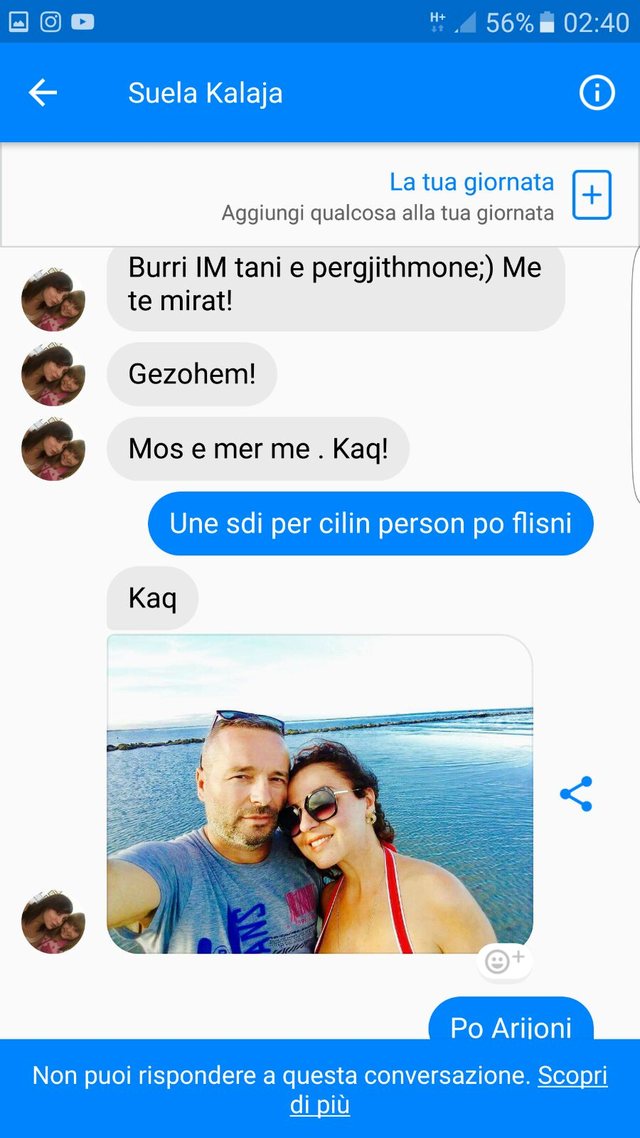
Task: Open the beach selfie photo
Action: (320, 794)
